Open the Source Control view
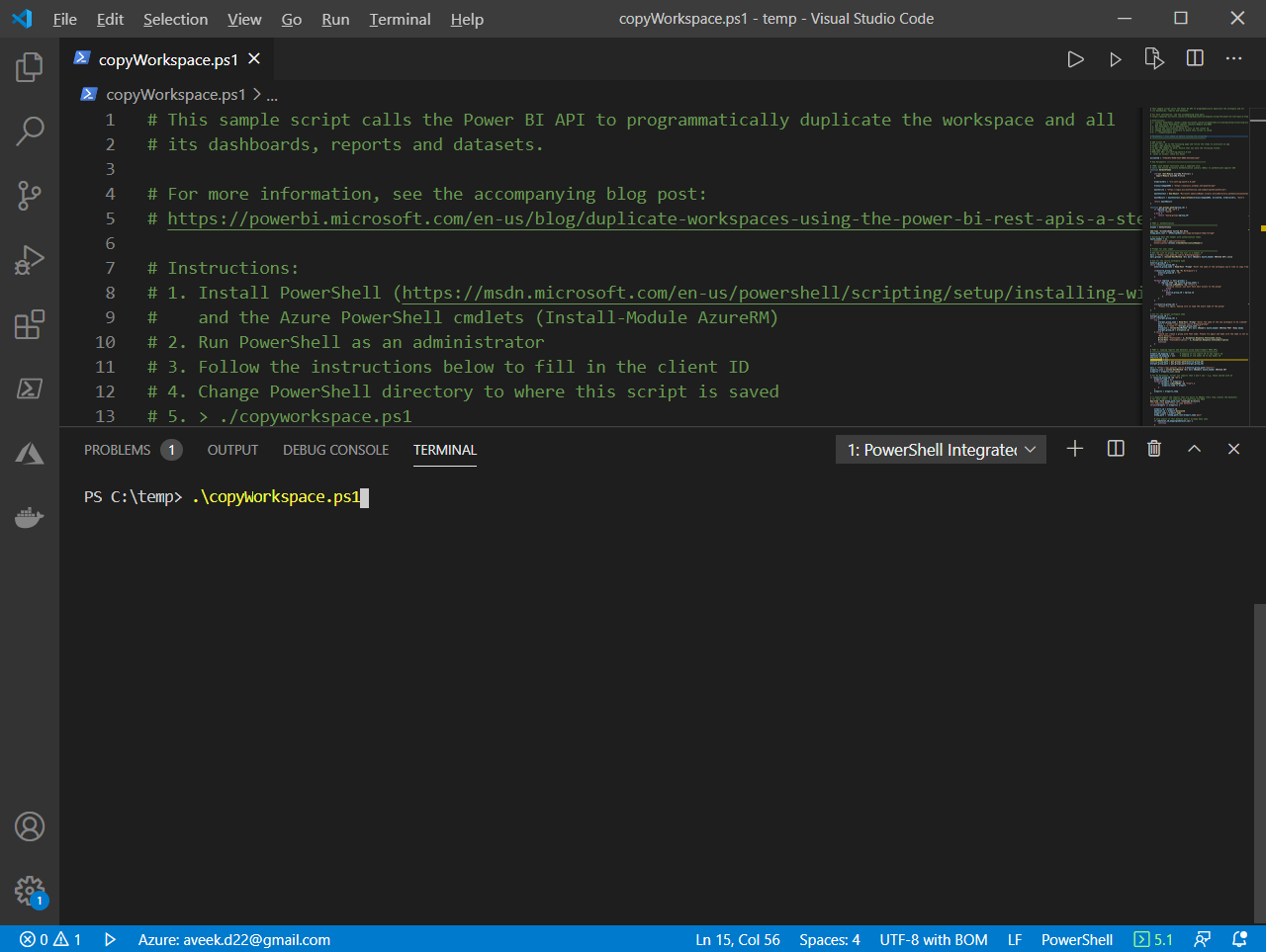Viewport: 1266px width, 952px height. pyautogui.click(x=30, y=196)
